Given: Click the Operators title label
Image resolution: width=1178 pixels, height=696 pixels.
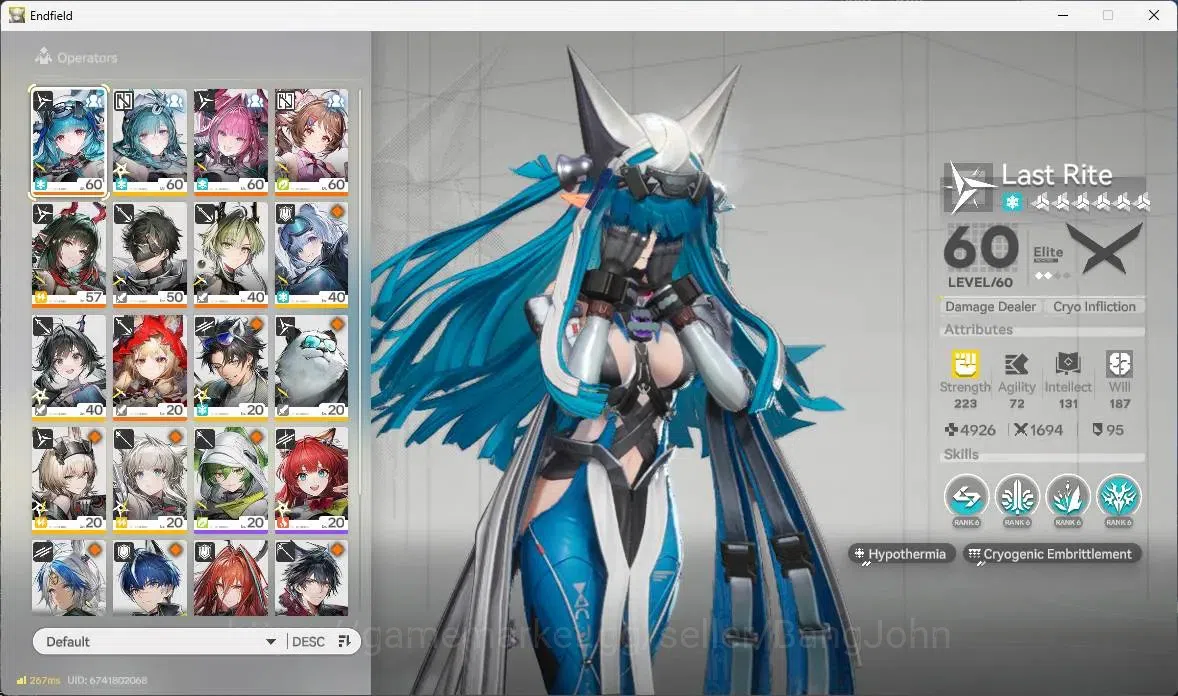Looking at the screenshot, I should (87, 58).
